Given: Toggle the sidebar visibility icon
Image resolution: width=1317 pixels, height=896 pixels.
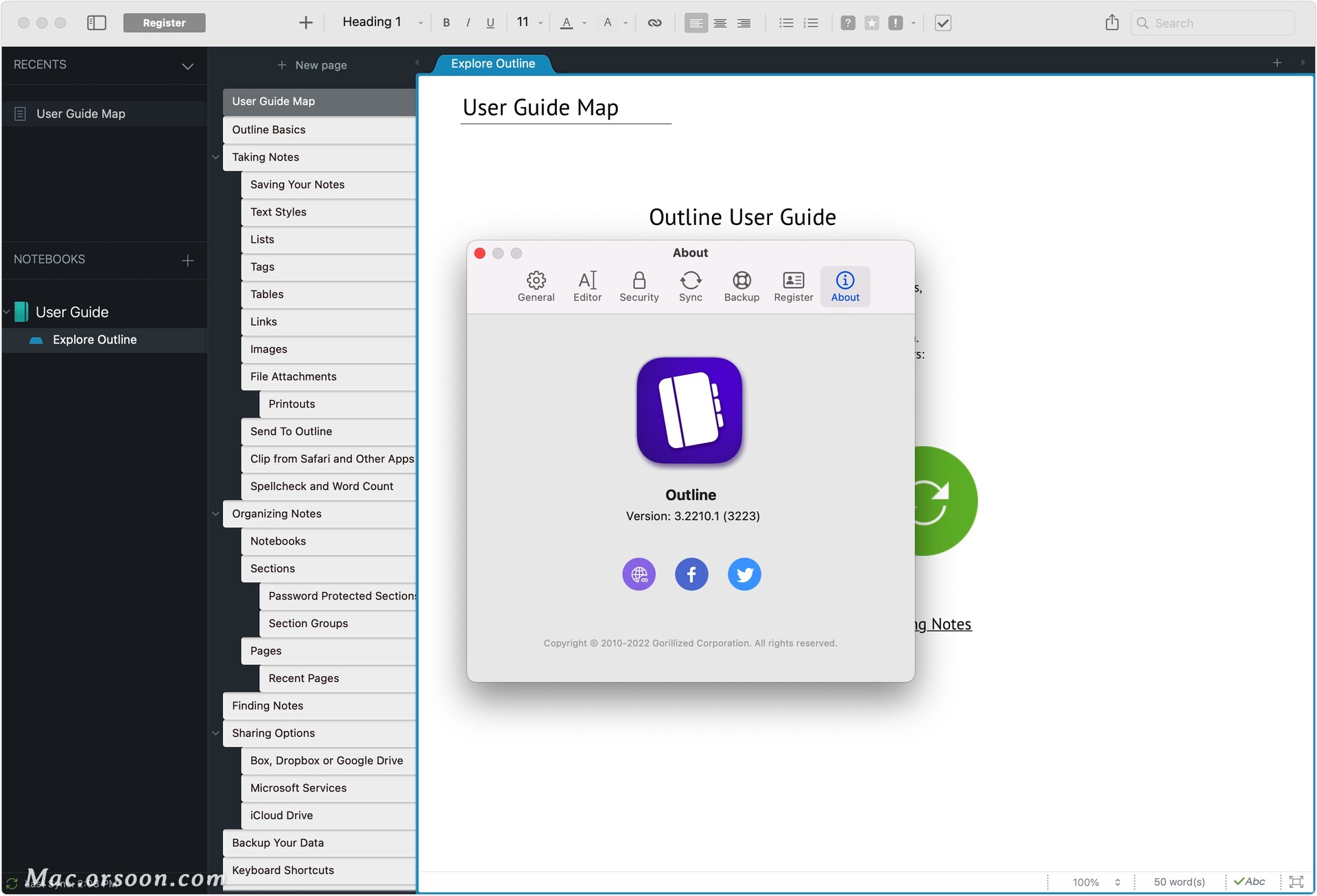Looking at the screenshot, I should click(x=97, y=23).
